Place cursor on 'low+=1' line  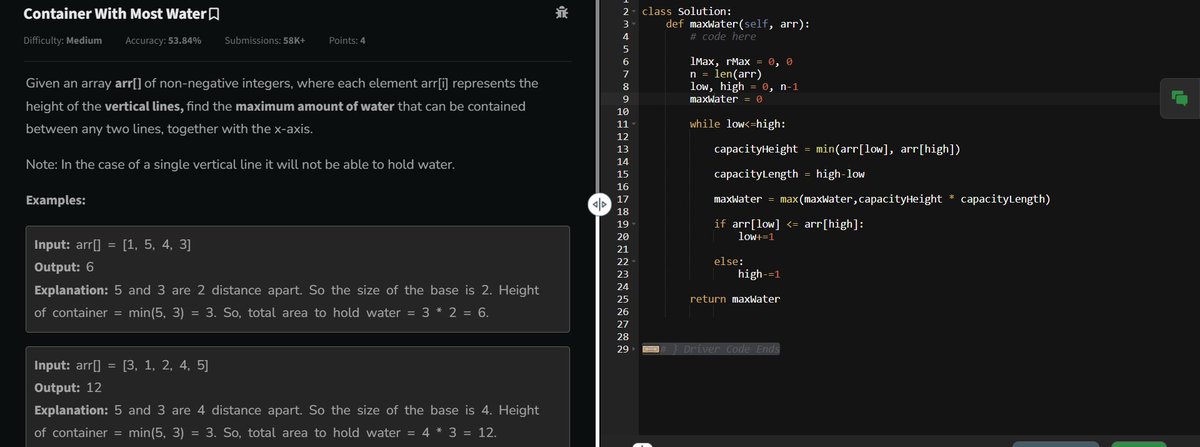pyautogui.click(x=757, y=236)
